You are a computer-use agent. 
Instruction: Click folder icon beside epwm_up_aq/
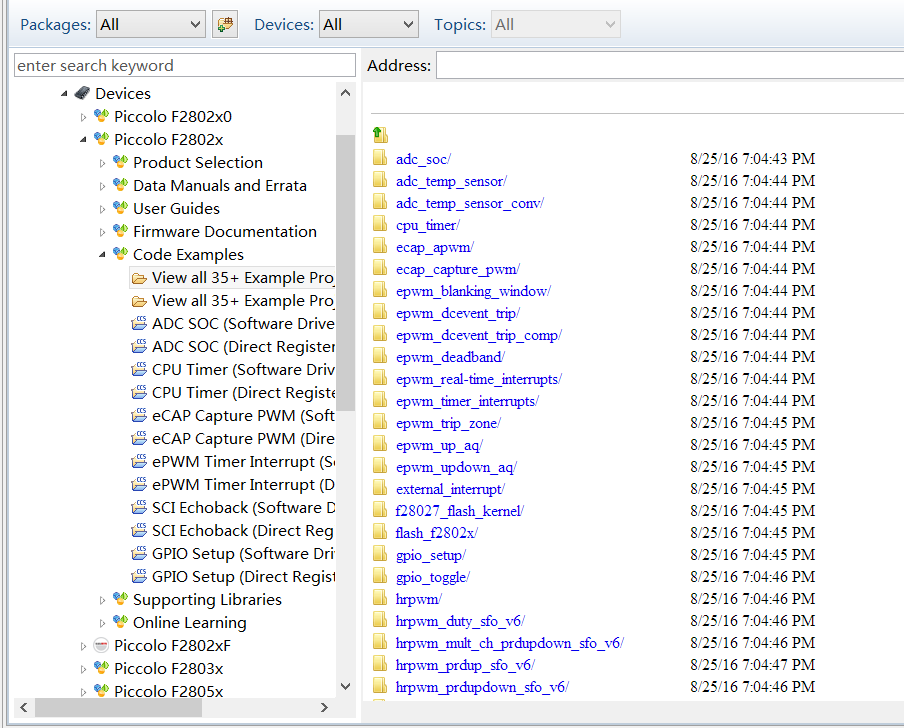380,444
